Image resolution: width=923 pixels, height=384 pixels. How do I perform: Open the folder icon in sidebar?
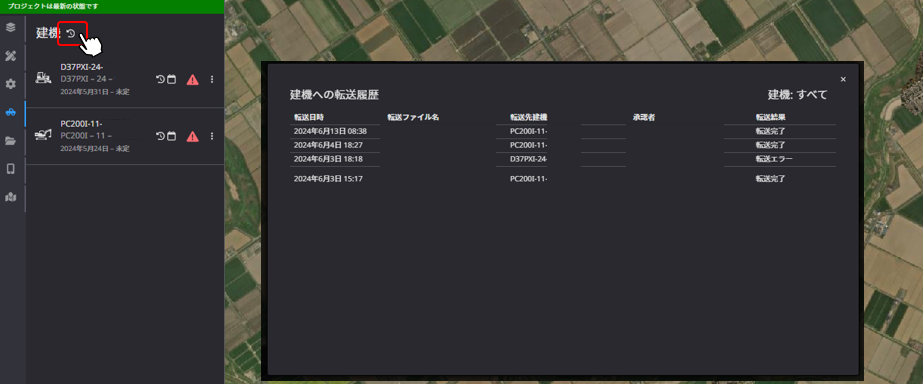tap(11, 141)
